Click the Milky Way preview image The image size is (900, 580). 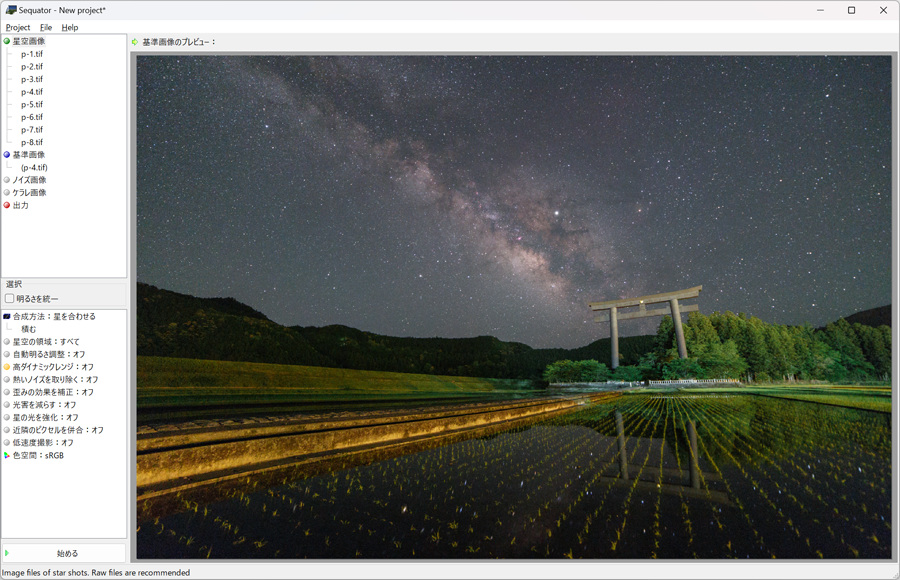(x=513, y=306)
